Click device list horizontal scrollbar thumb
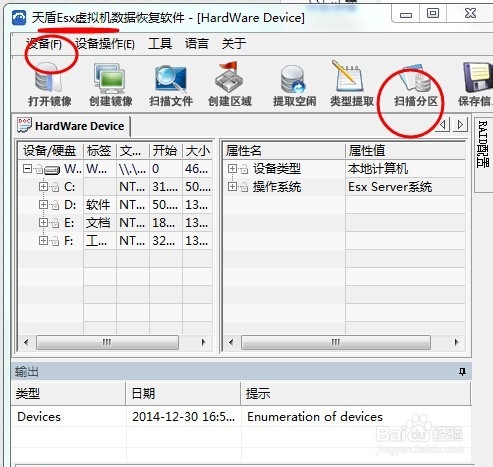This screenshot has height=467, width=493. coord(107,342)
